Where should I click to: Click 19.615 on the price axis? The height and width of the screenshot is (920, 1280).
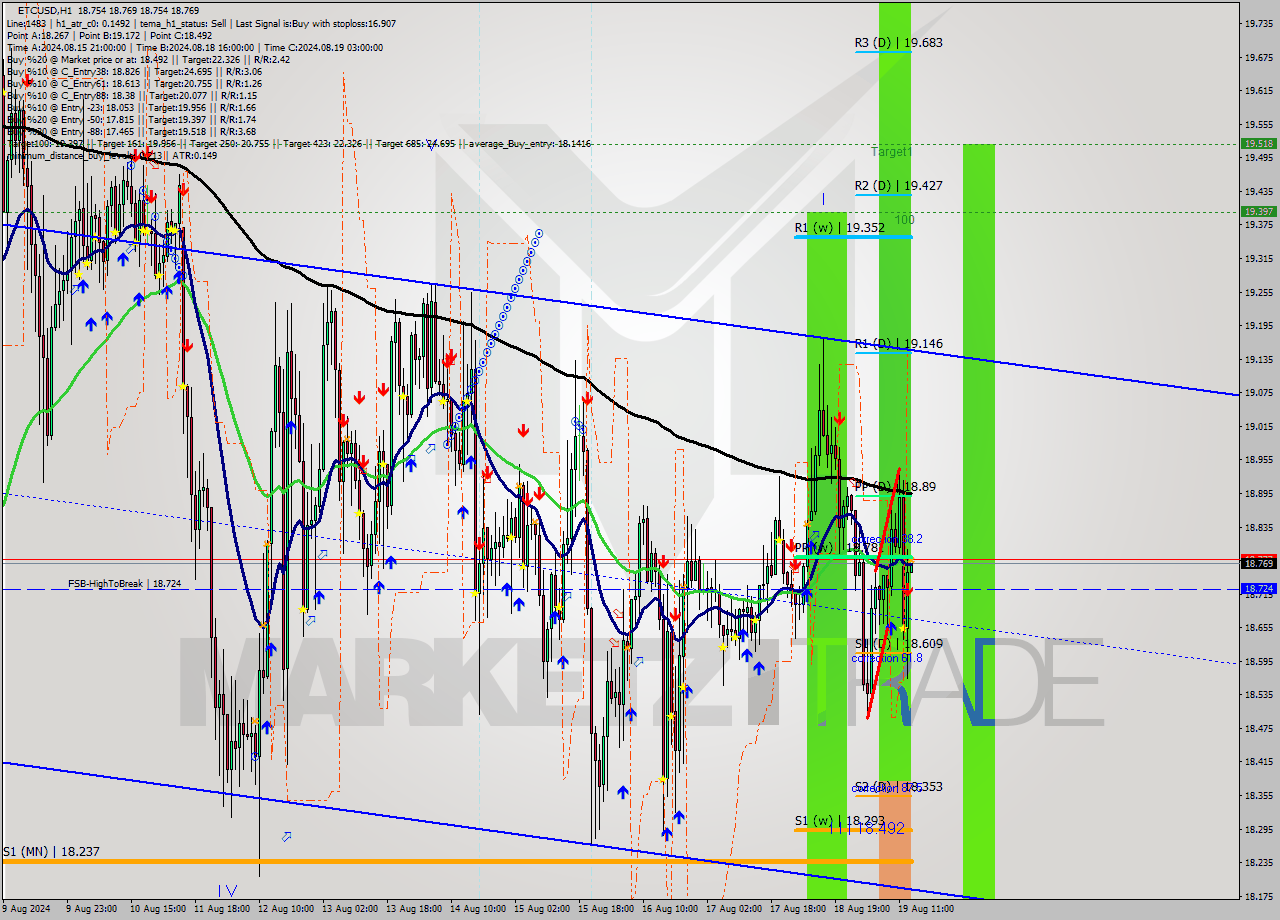point(1258,90)
